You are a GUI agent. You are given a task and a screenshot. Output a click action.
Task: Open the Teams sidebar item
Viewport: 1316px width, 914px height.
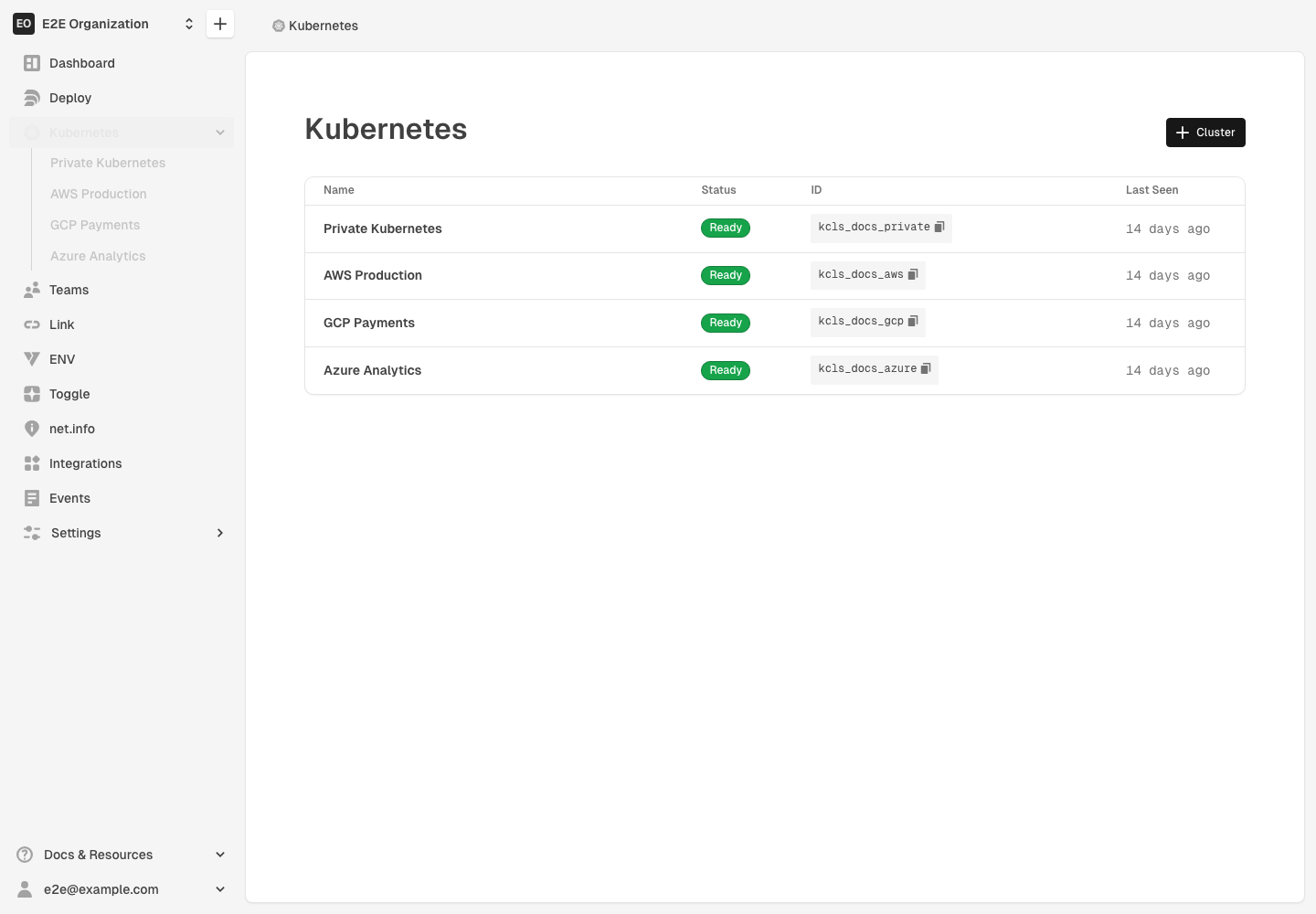(122, 290)
